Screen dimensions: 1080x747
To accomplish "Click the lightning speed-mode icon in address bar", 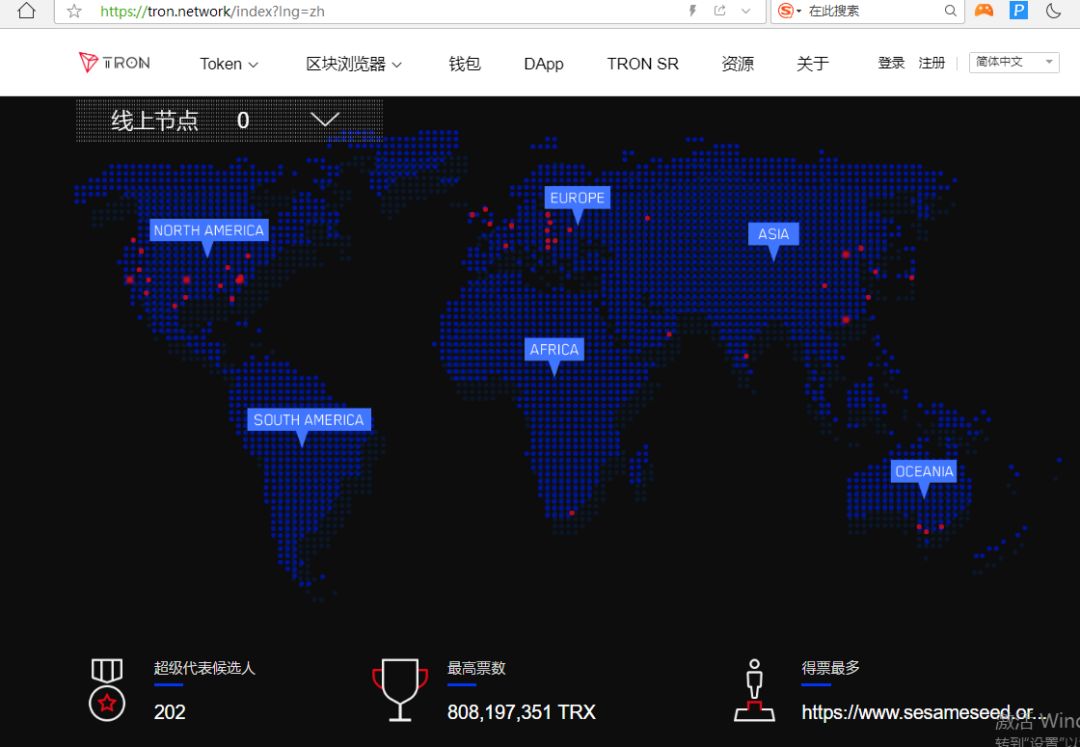I will click(x=693, y=10).
